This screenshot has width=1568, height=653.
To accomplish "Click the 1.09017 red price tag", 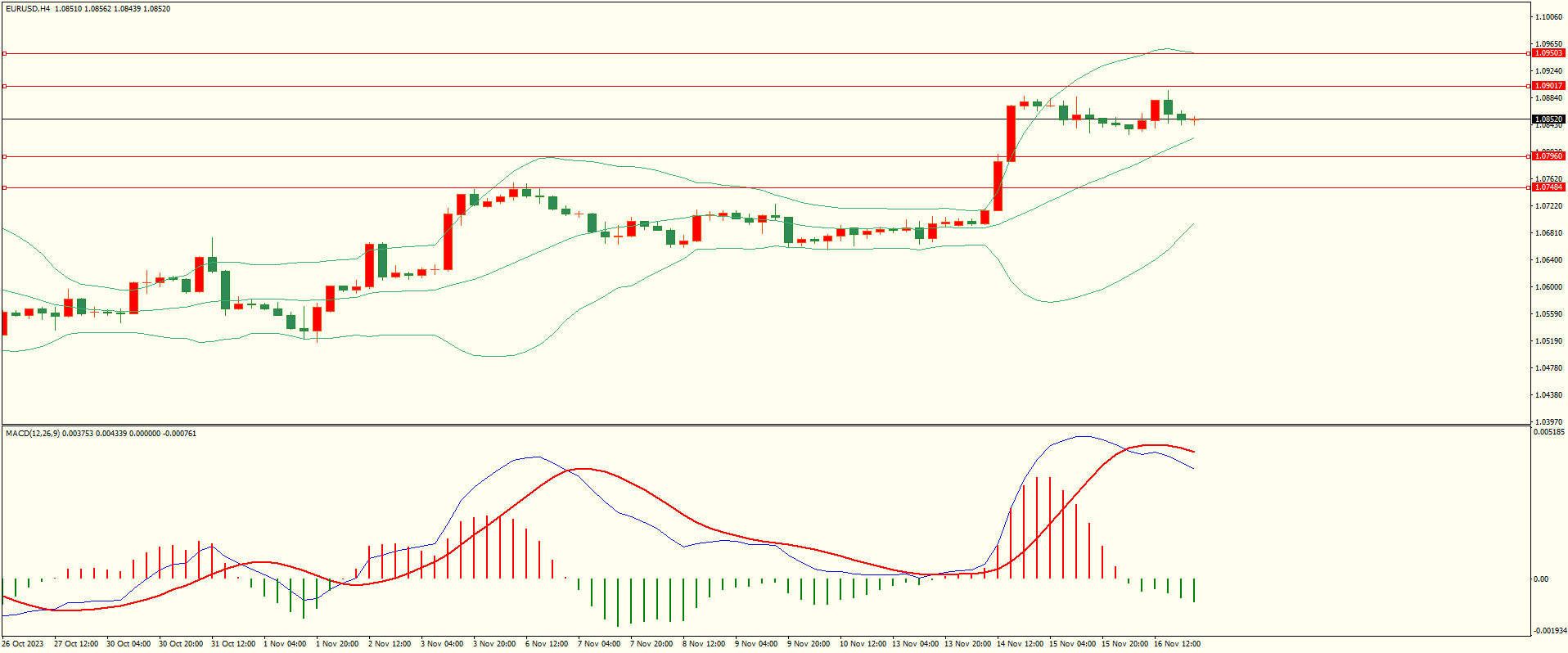I will click(1548, 86).
